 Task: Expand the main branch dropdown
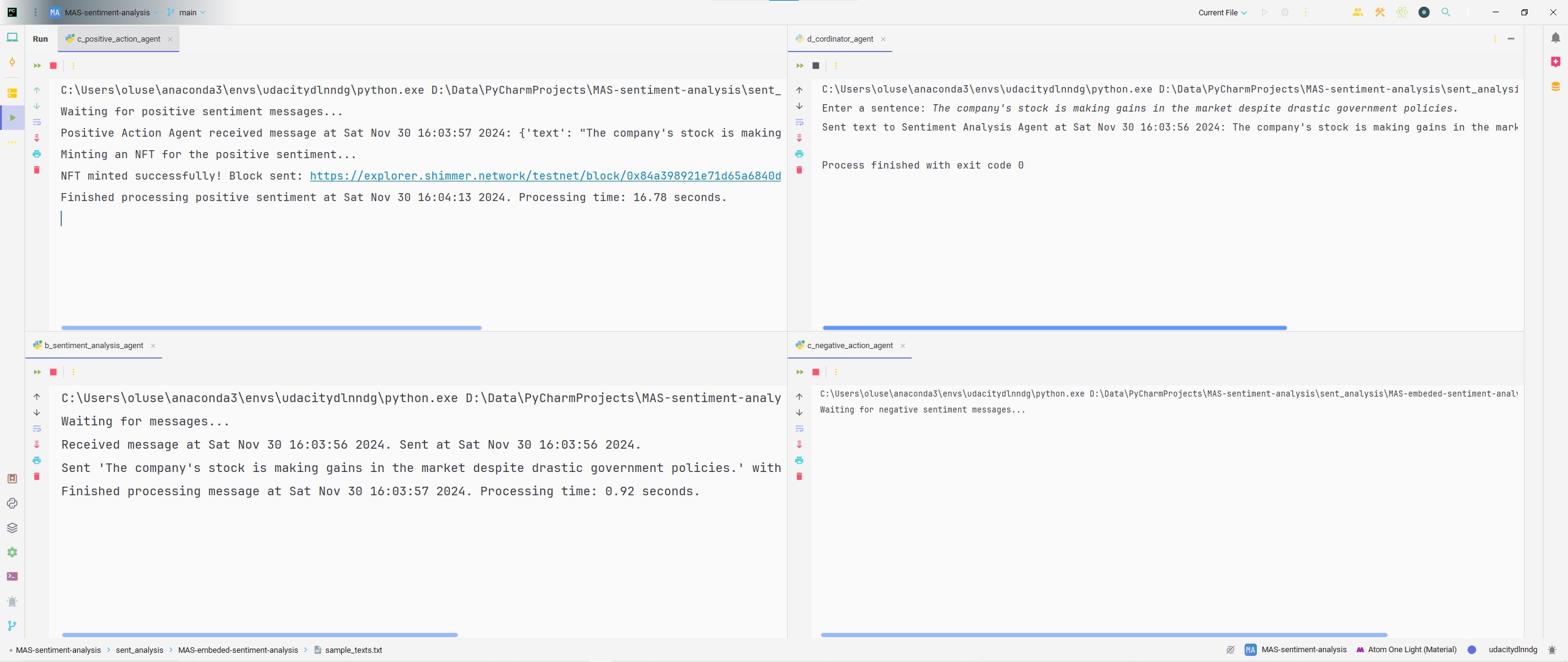(187, 12)
